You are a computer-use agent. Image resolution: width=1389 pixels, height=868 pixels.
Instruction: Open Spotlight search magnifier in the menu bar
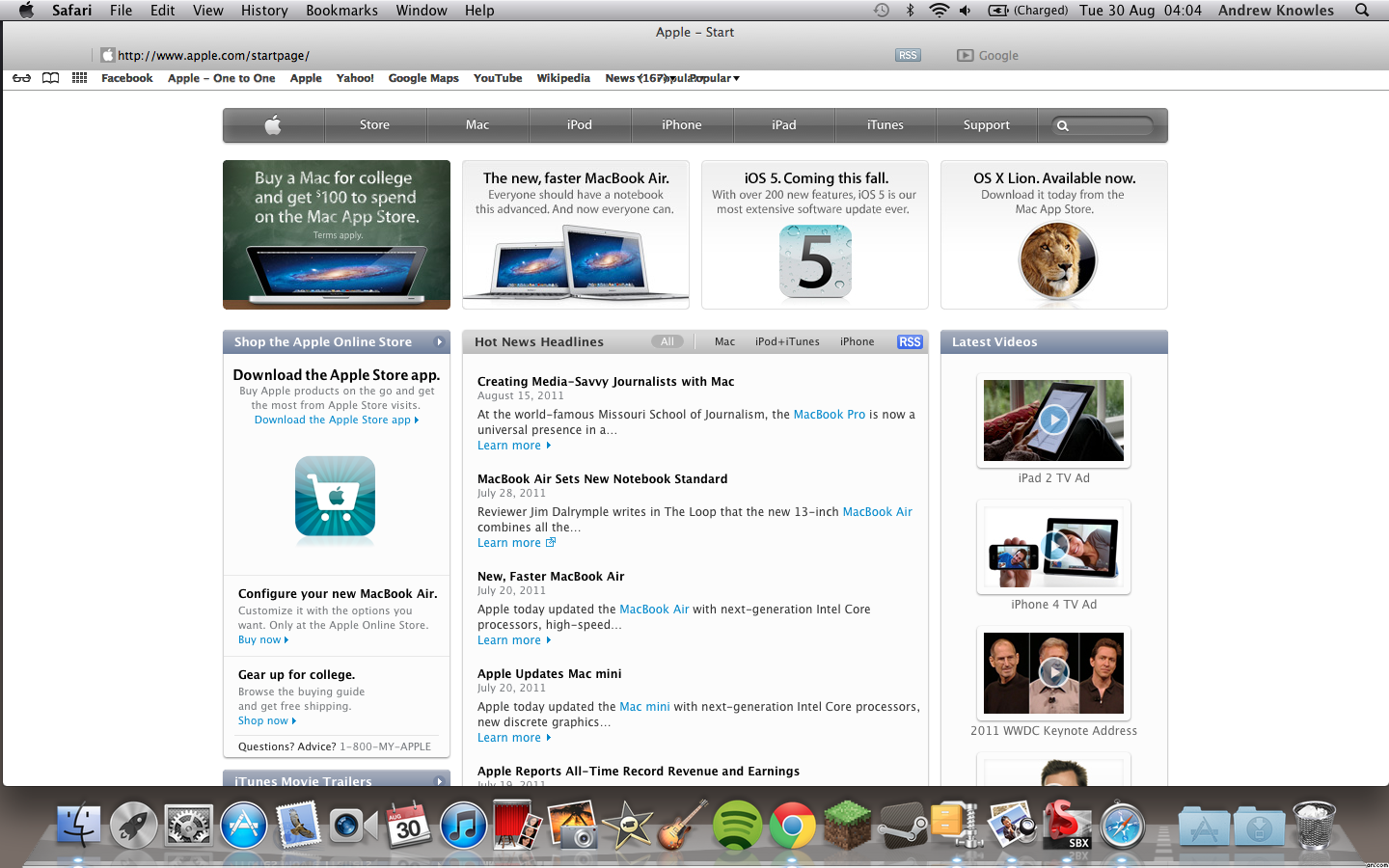pos(1362,10)
